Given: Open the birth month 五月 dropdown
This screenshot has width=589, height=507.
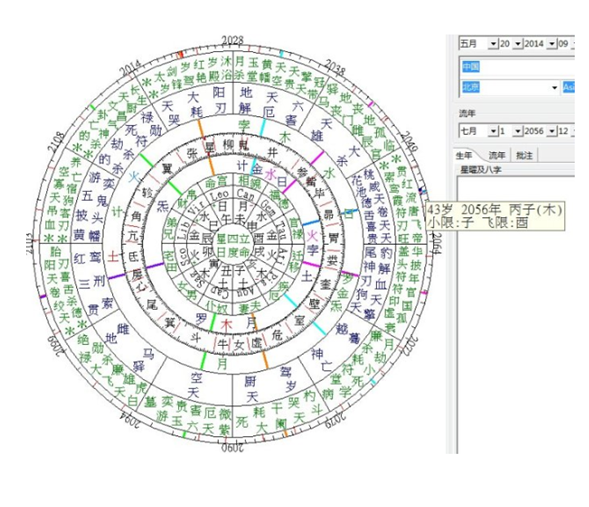Looking at the screenshot, I should point(493,44).
